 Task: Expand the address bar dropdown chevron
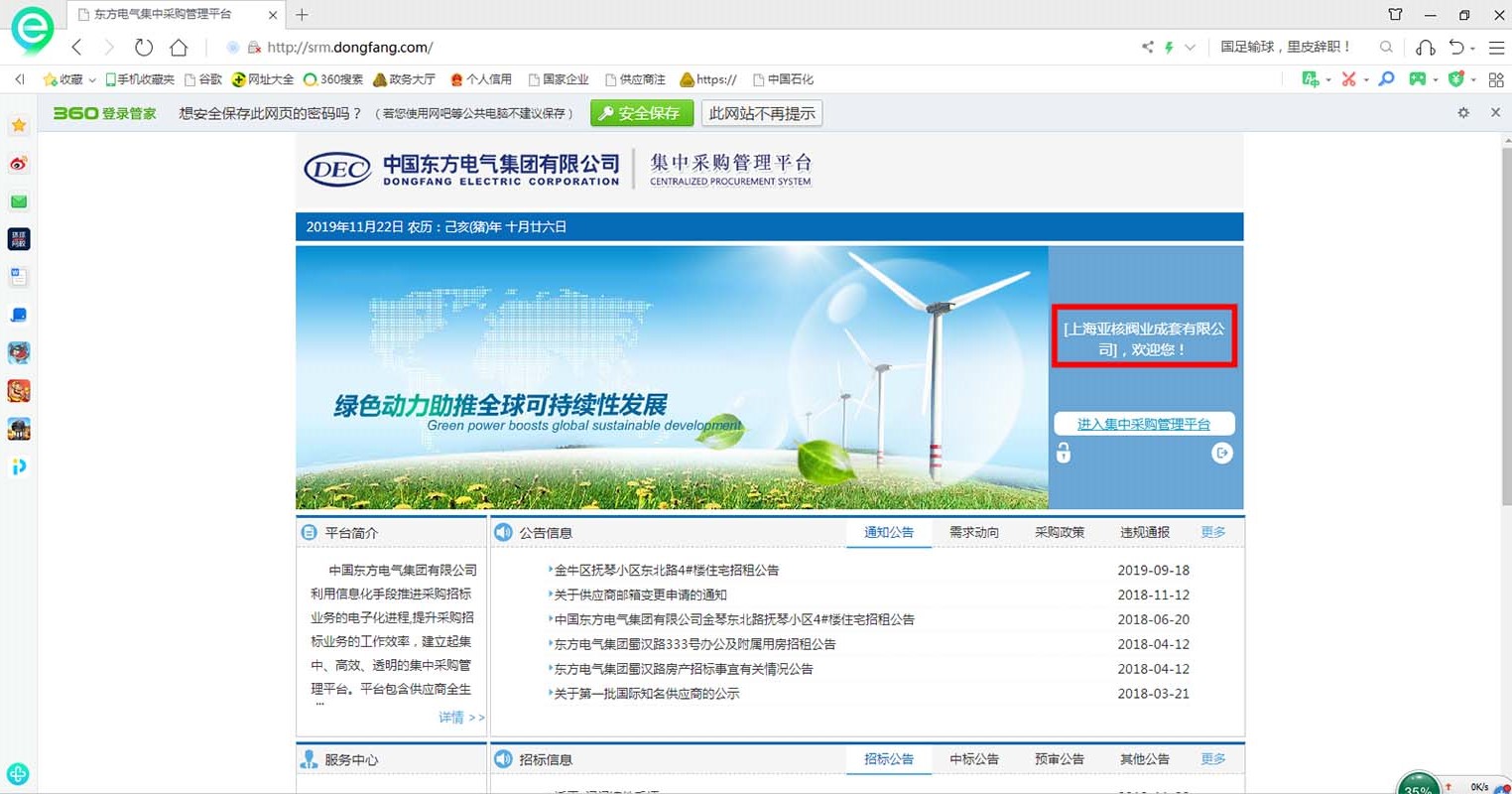[1190, 47]
